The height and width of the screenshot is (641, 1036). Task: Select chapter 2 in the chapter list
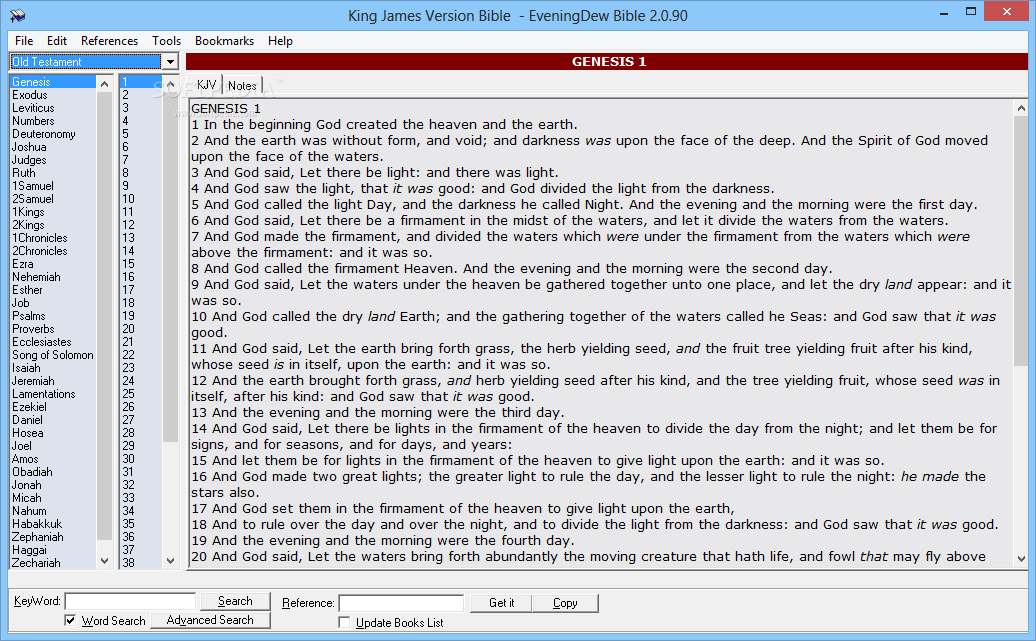[x=141, y=95]
